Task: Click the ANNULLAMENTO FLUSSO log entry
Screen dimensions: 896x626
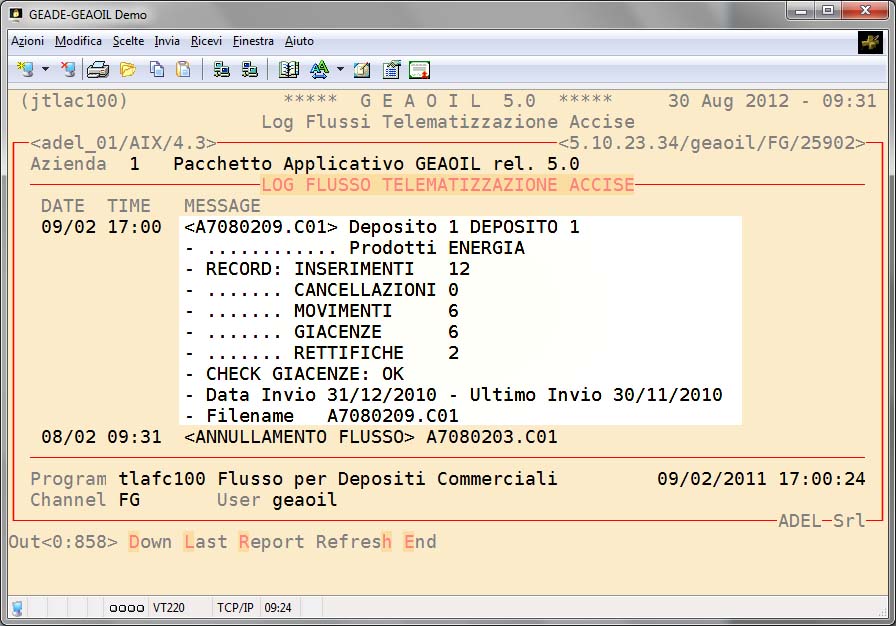Action: pos(370,437)
